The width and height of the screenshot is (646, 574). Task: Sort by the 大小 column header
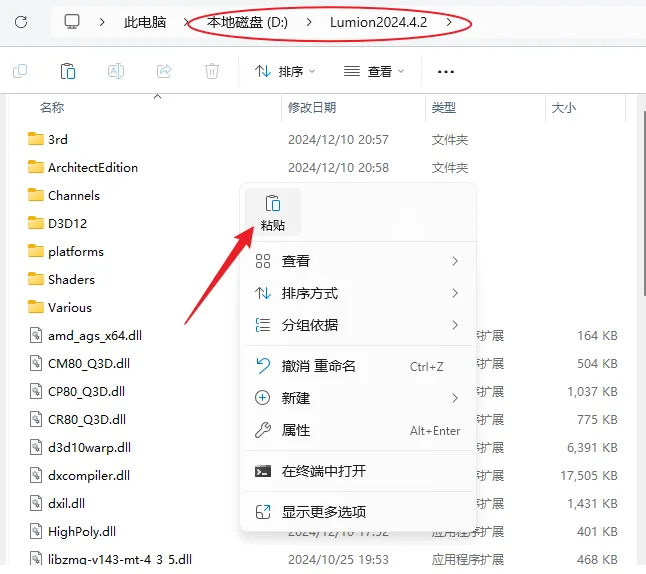(x=564, y=108)
